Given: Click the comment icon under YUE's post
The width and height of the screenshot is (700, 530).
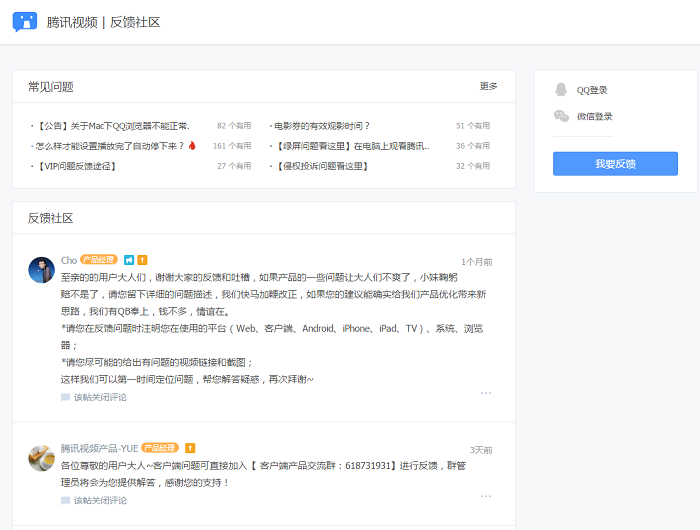Looking at the screenshot, I should [65, 501].
